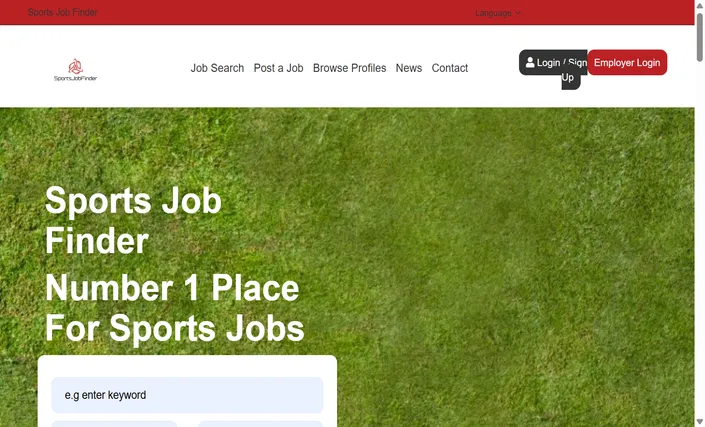Click the scrollbar up arrow
This screenshot has height=427, width=705.
tap(700, 5)
